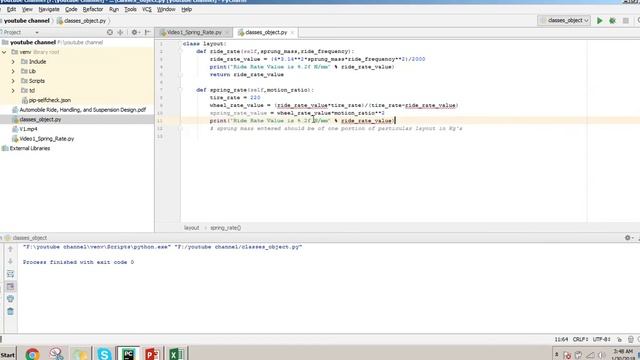Click the cursor position 11:64 in status bar
The width and height of the screenshot is (640, 360).
pos(561,339)
